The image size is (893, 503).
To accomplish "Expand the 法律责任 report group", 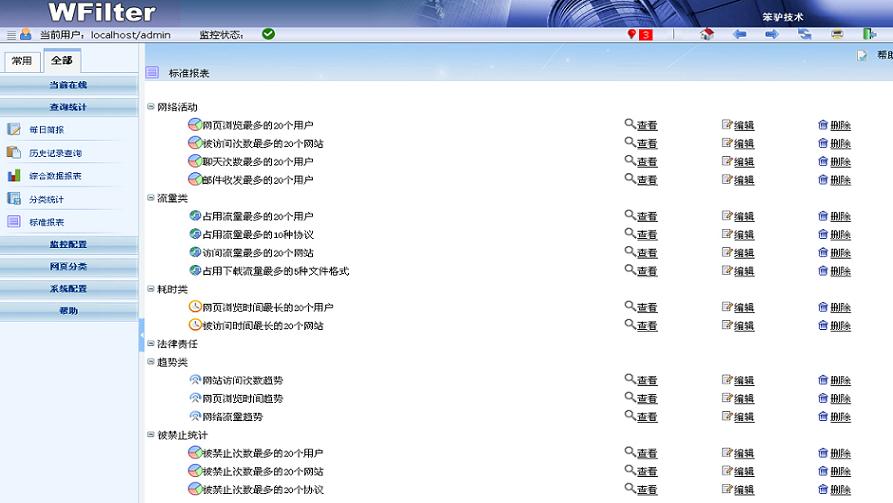I will click(151, 344).
